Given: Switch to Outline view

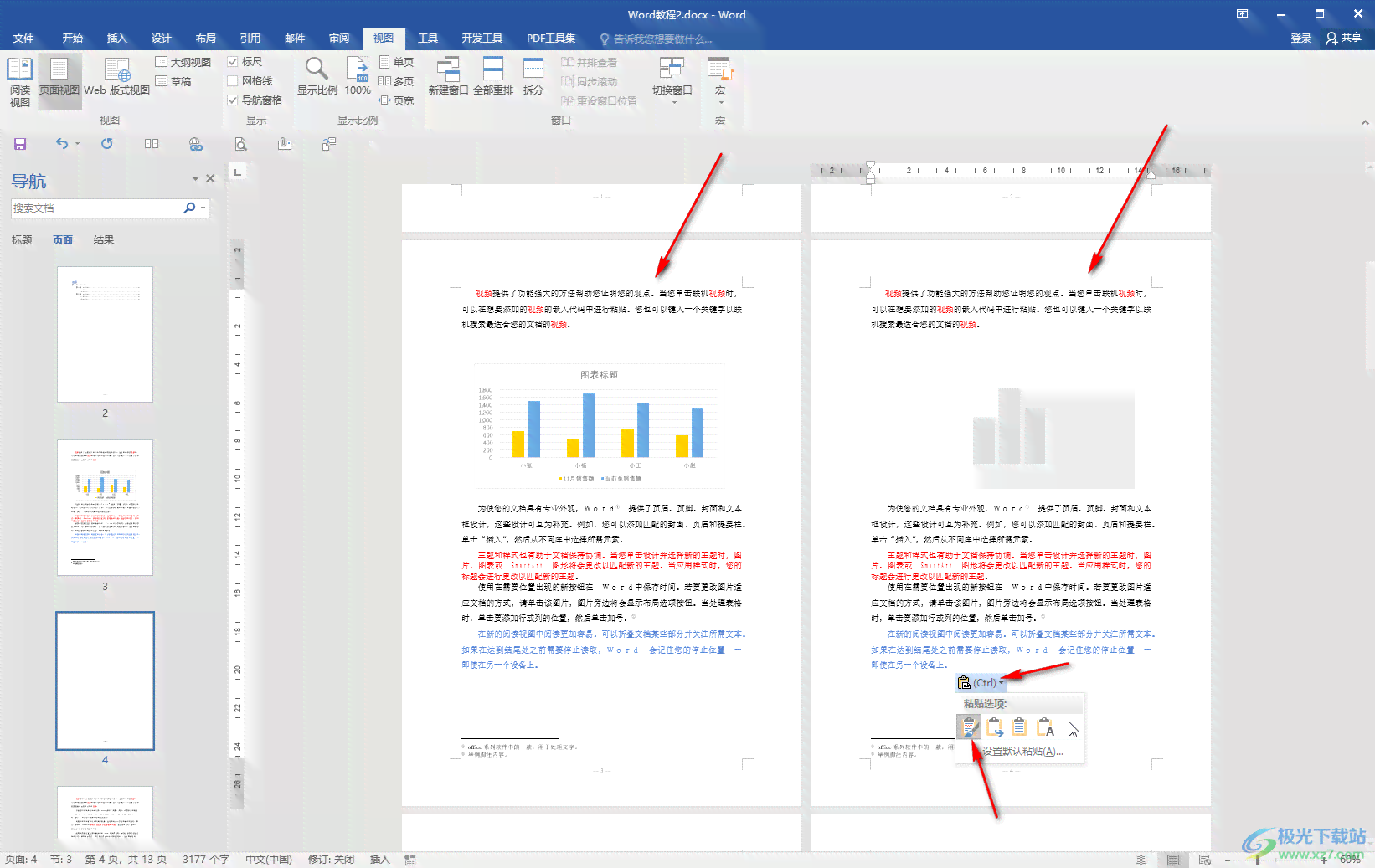Looking at the screenshot, I should pos(183,62).
